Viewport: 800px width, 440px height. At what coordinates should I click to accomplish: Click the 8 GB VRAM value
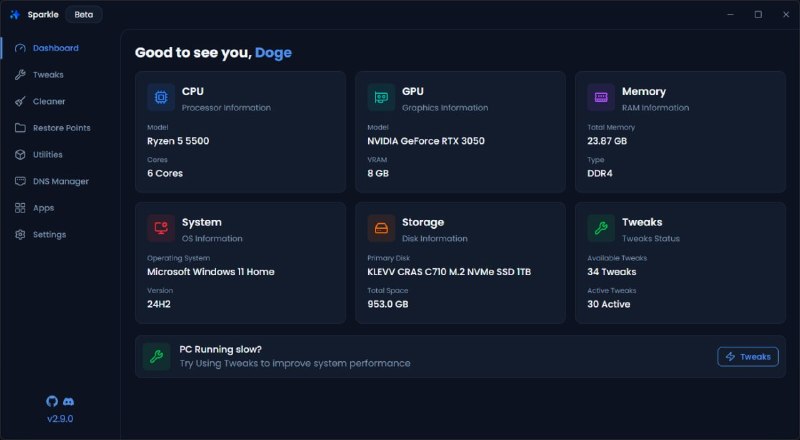click(x=378, y=173)
